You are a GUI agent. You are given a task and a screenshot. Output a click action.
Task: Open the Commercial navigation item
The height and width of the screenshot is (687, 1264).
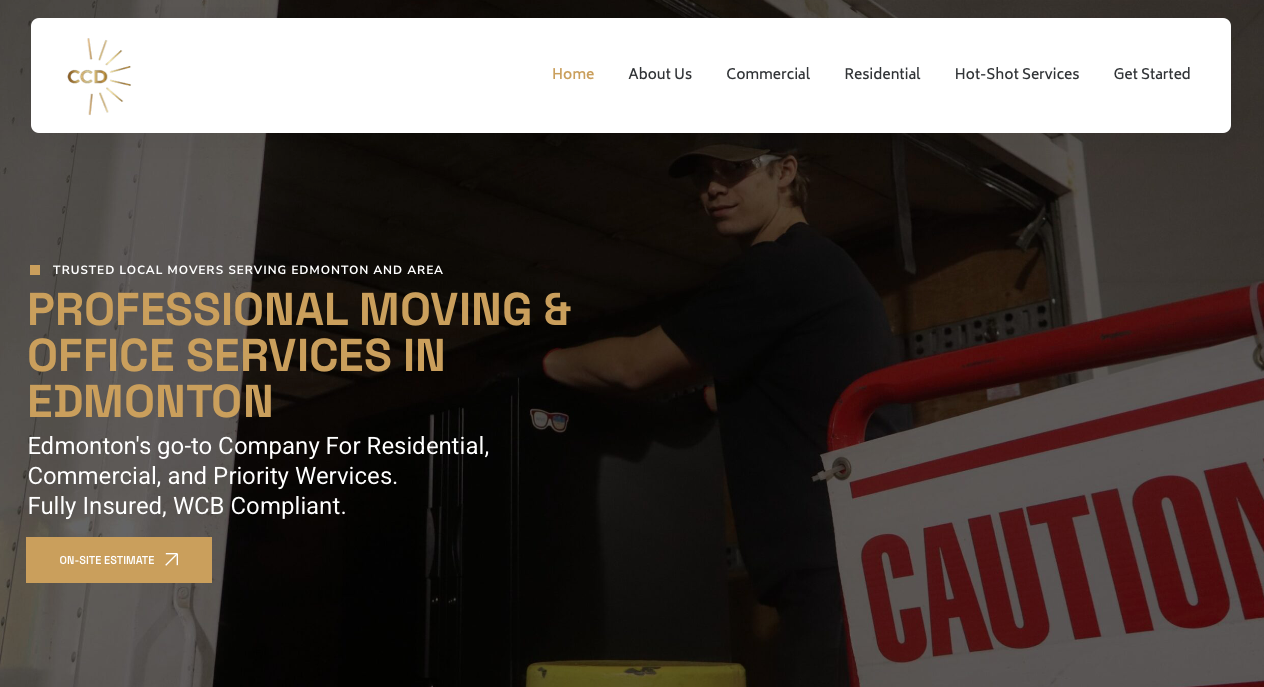[x=768, y=74]
